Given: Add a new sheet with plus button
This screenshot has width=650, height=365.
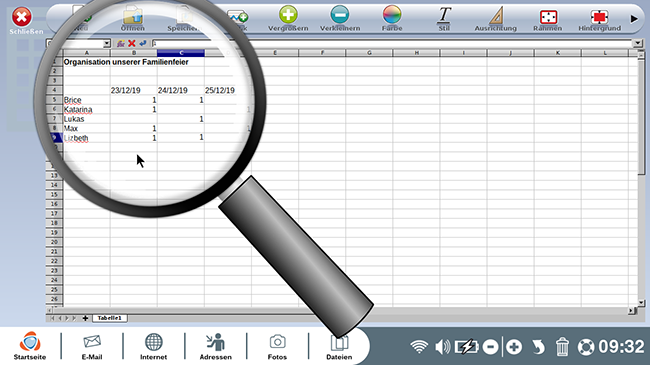Looking at the screenshot, I should [x=85, y=318].
